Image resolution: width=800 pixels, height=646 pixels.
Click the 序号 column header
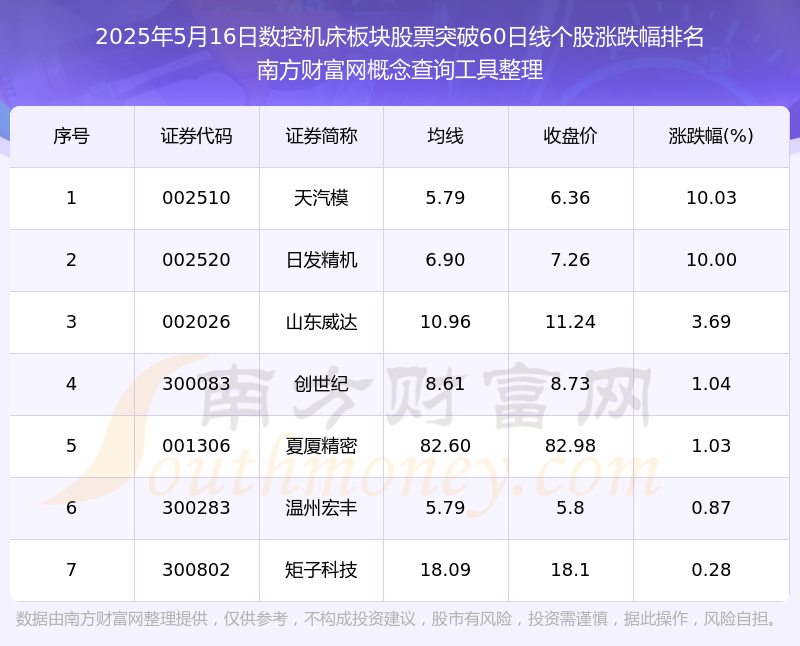(71, 136)
